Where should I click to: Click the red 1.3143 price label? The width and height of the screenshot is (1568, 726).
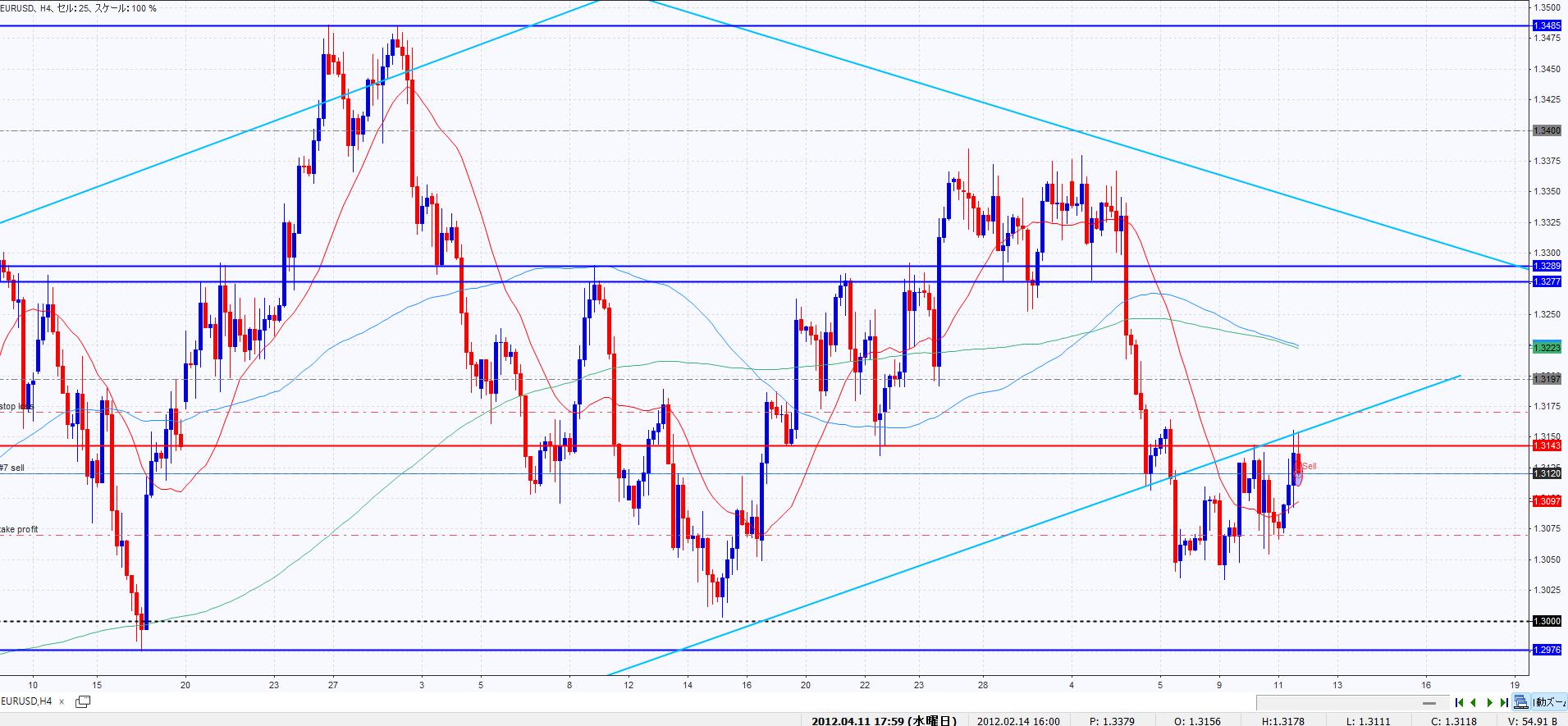click(x=1546, y=445)
